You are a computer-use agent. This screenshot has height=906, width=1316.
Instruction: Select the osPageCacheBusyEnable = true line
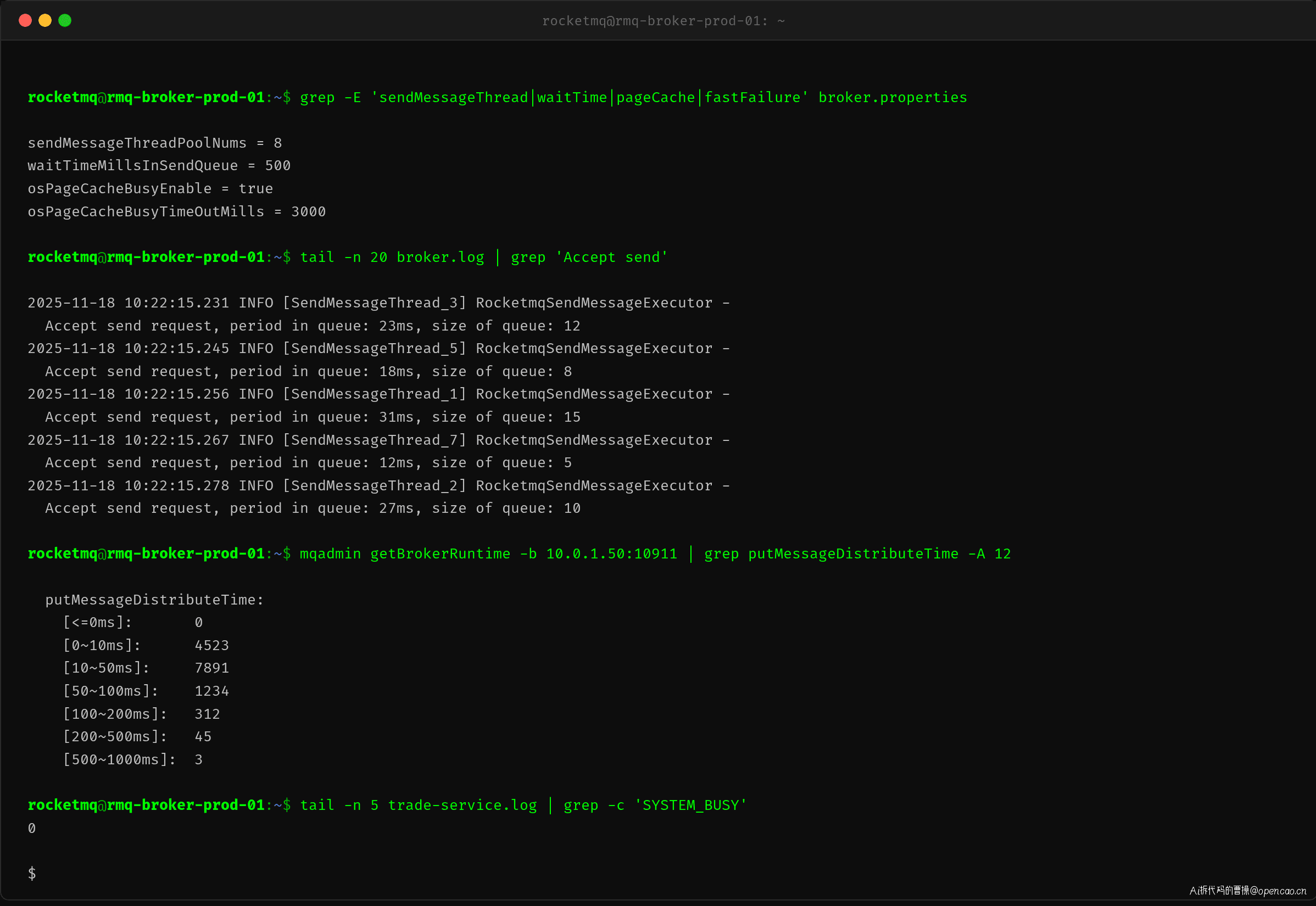[150, 188]
